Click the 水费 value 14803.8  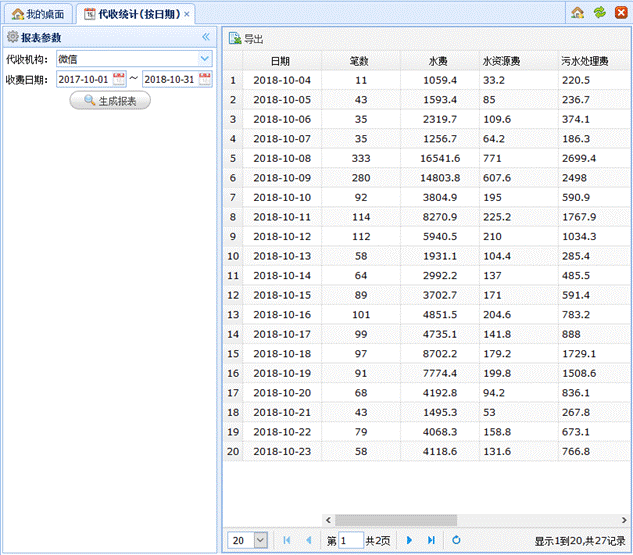pyautogui.click(x=439, y=178)
